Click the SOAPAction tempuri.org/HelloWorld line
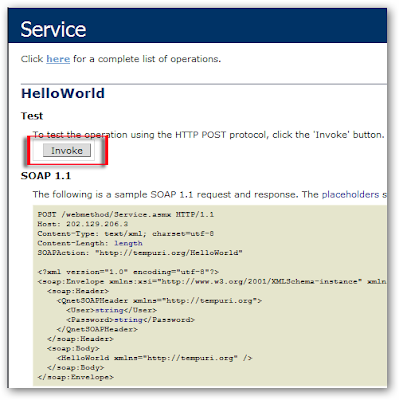399x400 pixels. click(140, 253)
